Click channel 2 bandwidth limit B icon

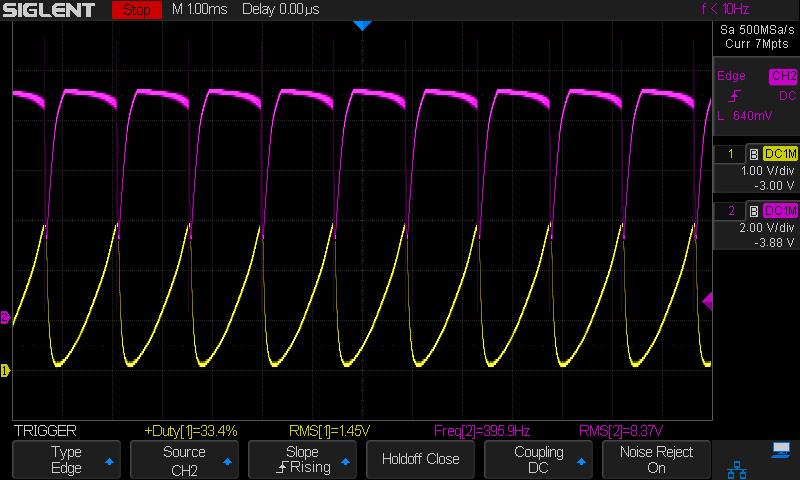click(754, 211)
